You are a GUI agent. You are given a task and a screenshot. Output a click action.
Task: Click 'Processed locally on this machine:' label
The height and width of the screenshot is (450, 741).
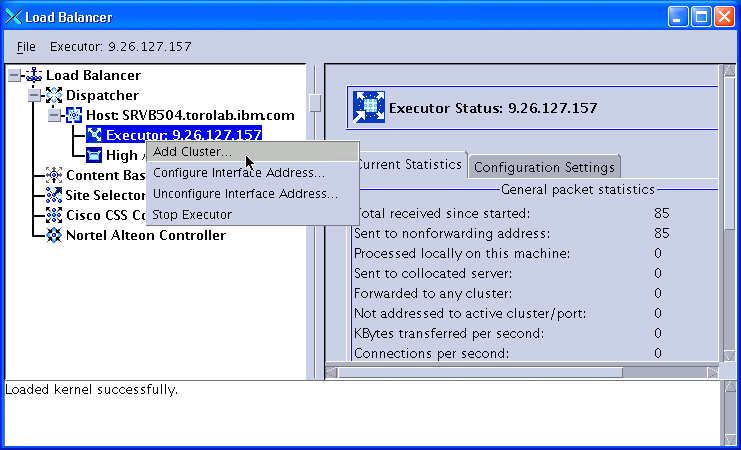pos(462,253)
